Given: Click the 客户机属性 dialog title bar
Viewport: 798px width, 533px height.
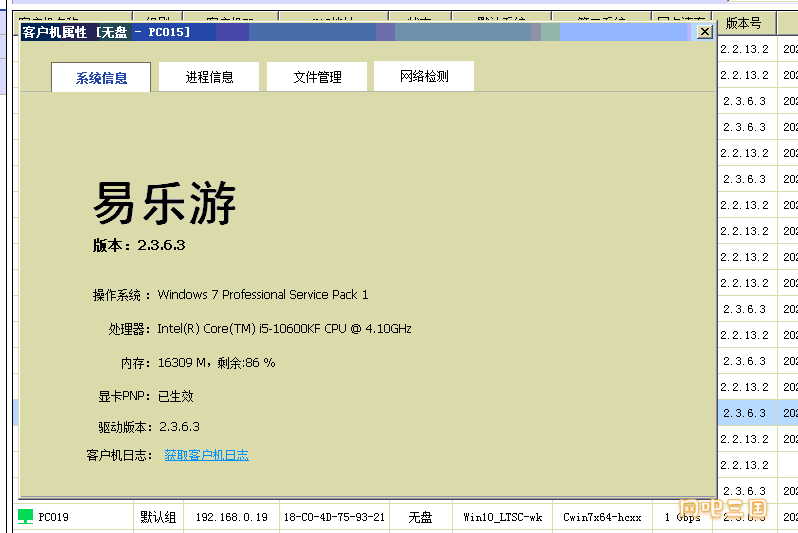Looking at the screenshot, I should click(x=356, y=32).
